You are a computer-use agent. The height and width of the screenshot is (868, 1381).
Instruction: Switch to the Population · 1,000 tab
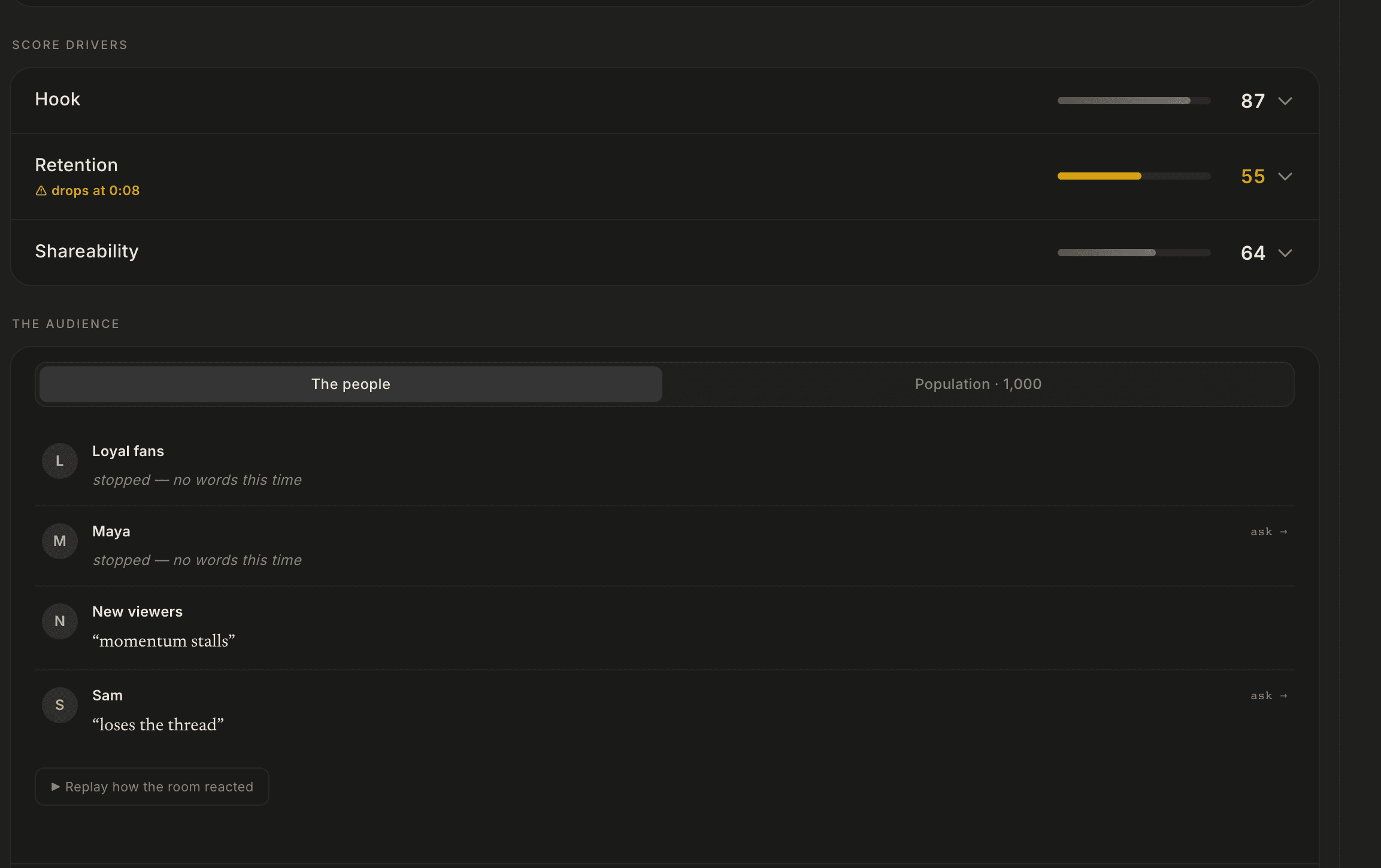(x=978, y=384)
